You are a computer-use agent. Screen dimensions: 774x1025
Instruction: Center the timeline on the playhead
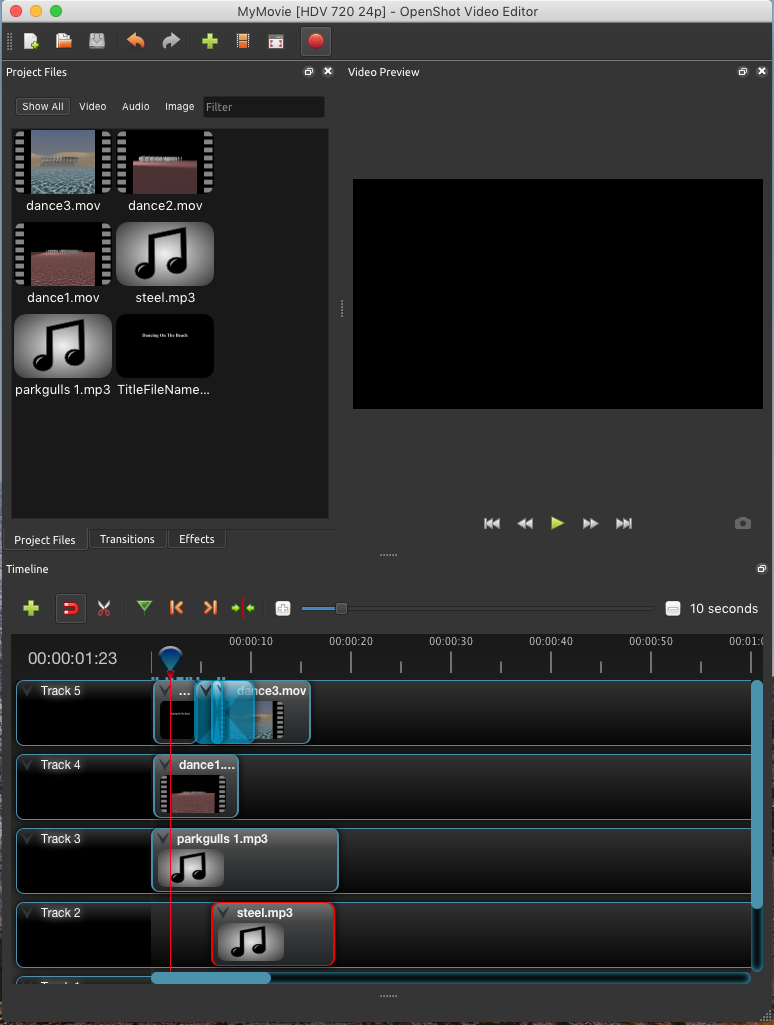pos(243,608)
